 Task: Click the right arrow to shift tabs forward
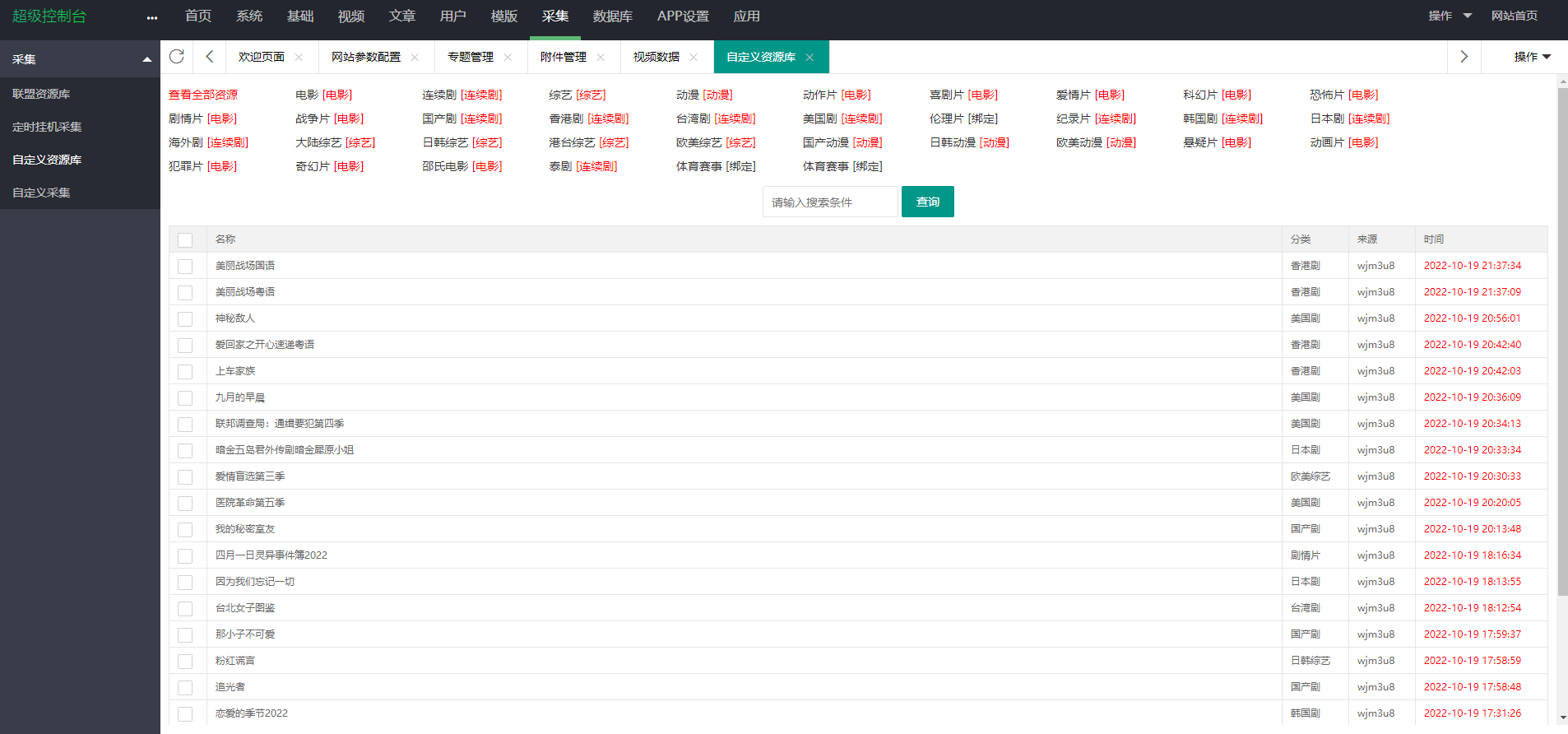[x=1464, y=57]
